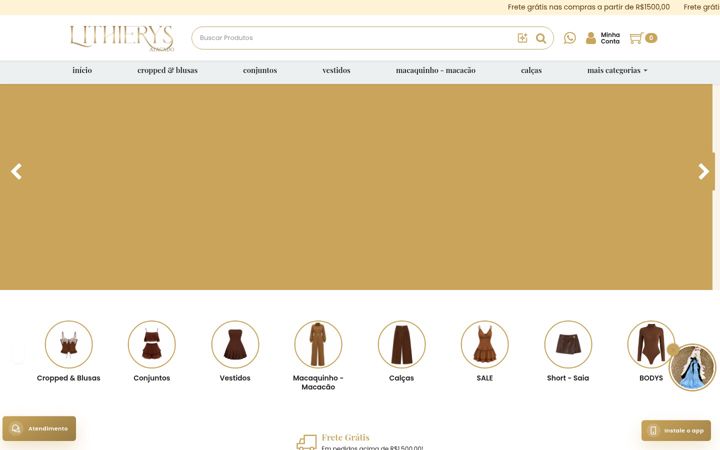Click the main gold banner slide
This screenshot has width=720, height=450.
coord(356,187)
